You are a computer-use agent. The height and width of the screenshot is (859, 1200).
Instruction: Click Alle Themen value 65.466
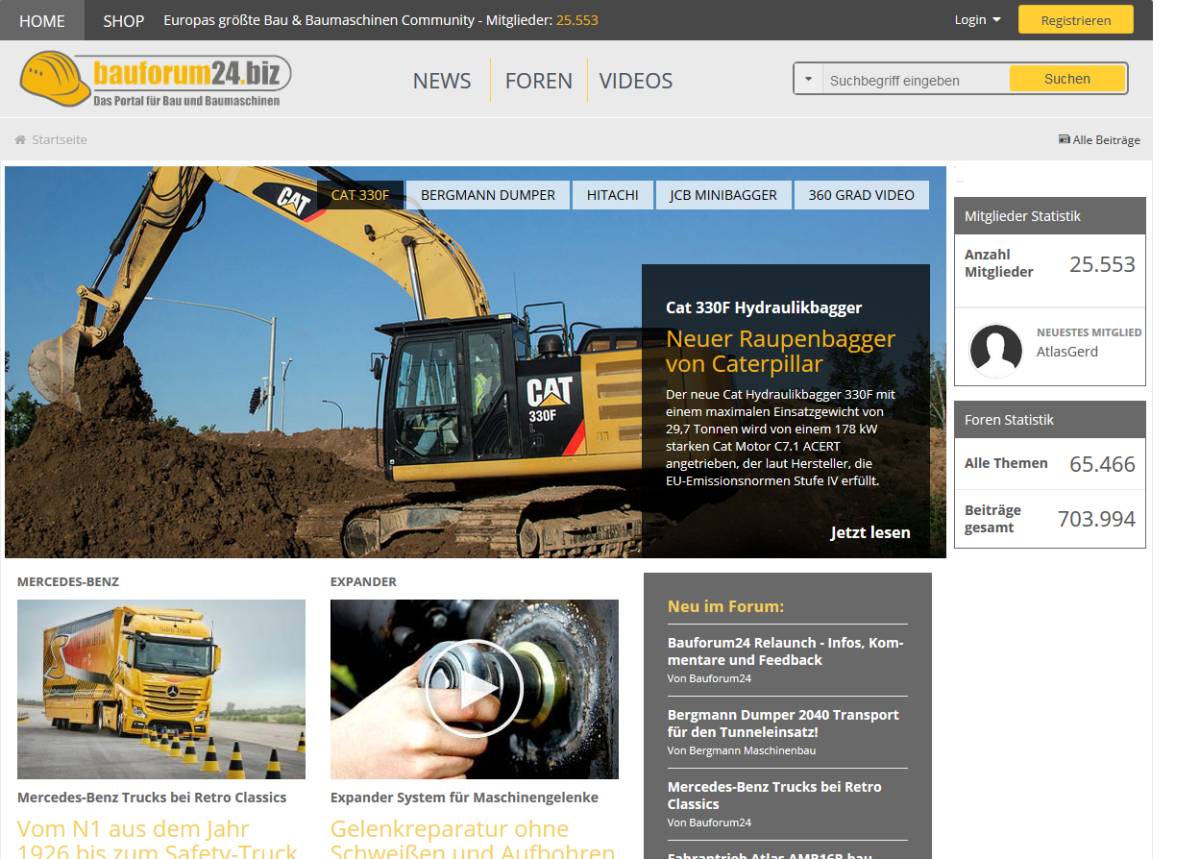(1102, 464)
